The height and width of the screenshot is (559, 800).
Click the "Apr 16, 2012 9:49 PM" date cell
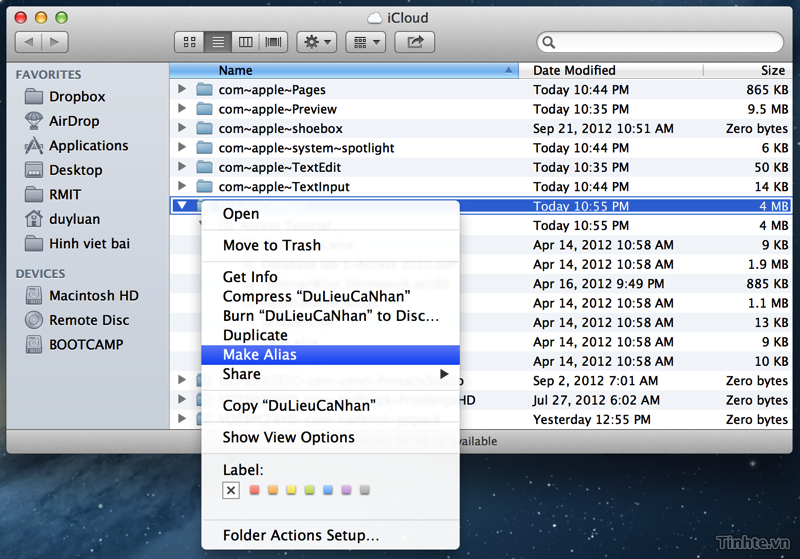(x=598, y=284)
